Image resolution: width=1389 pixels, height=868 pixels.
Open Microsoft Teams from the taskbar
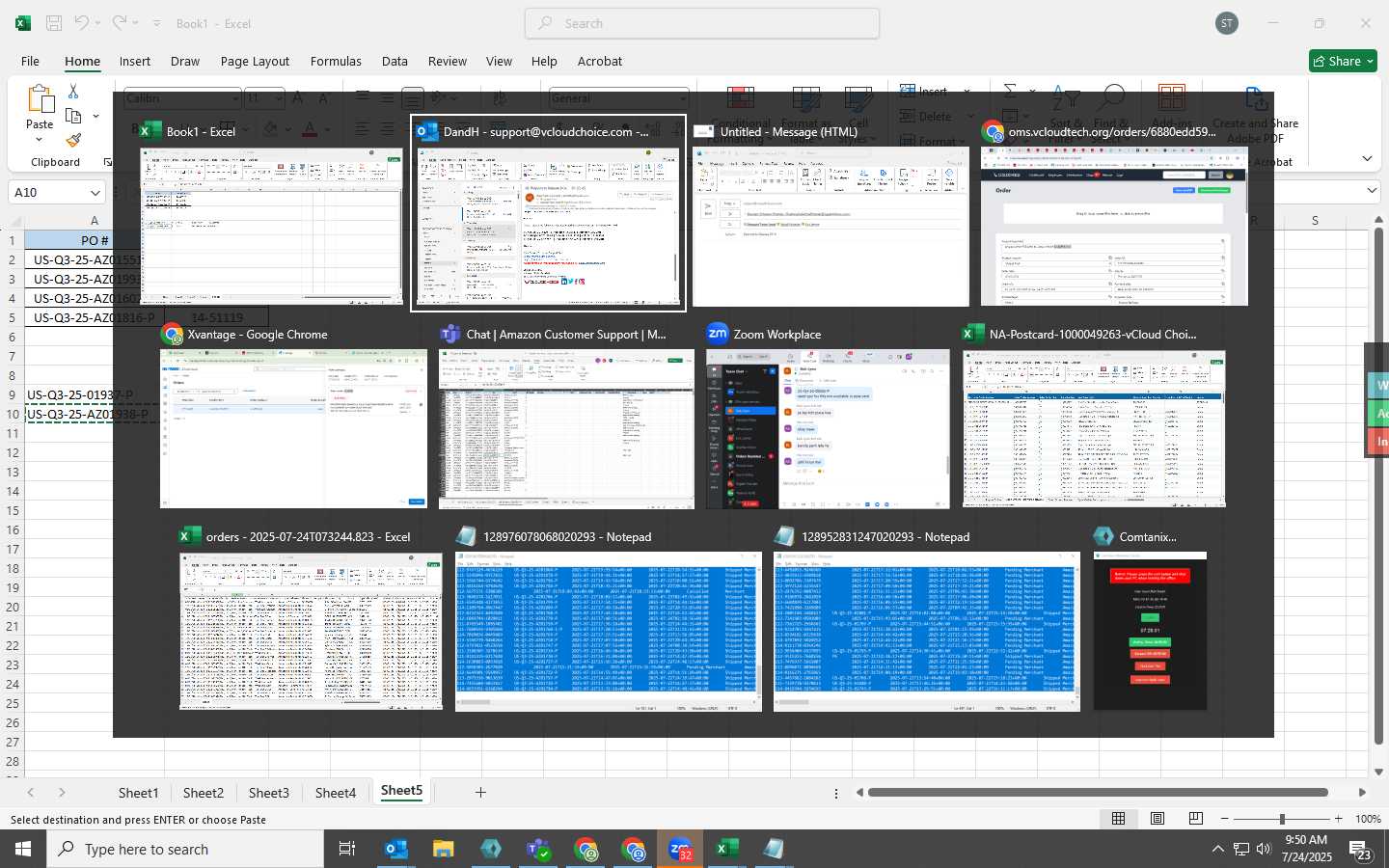(537, 849)
